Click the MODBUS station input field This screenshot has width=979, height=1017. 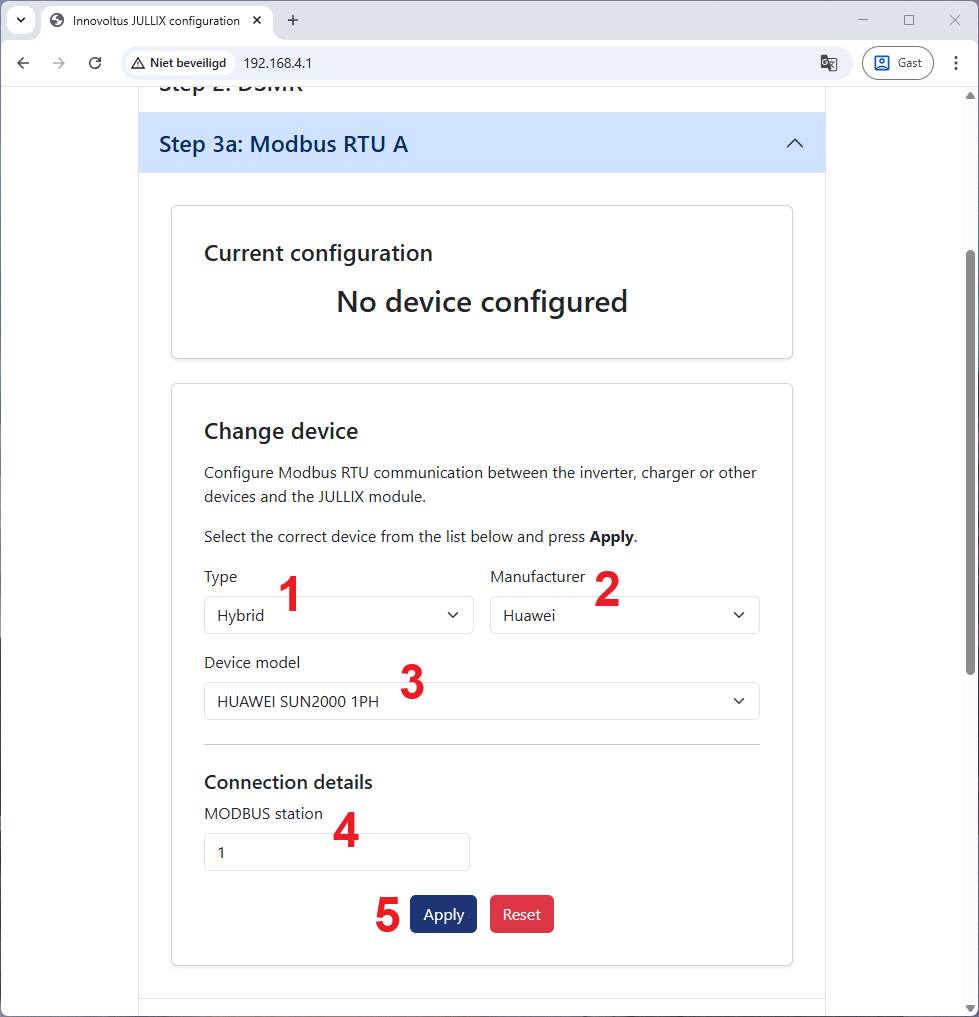click(x=336, y=853)
